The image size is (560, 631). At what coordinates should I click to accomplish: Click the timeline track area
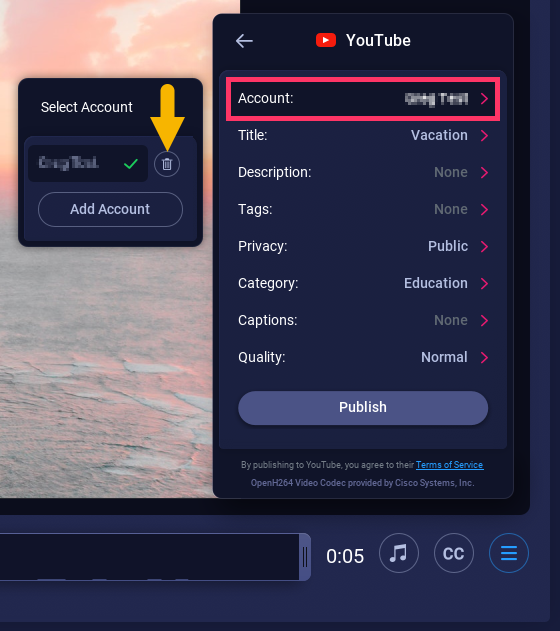[149, 557]
